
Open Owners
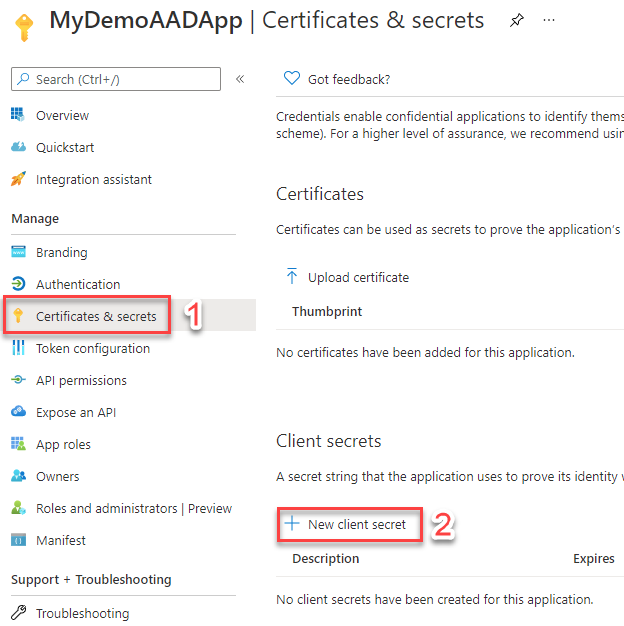pos(57,476)
